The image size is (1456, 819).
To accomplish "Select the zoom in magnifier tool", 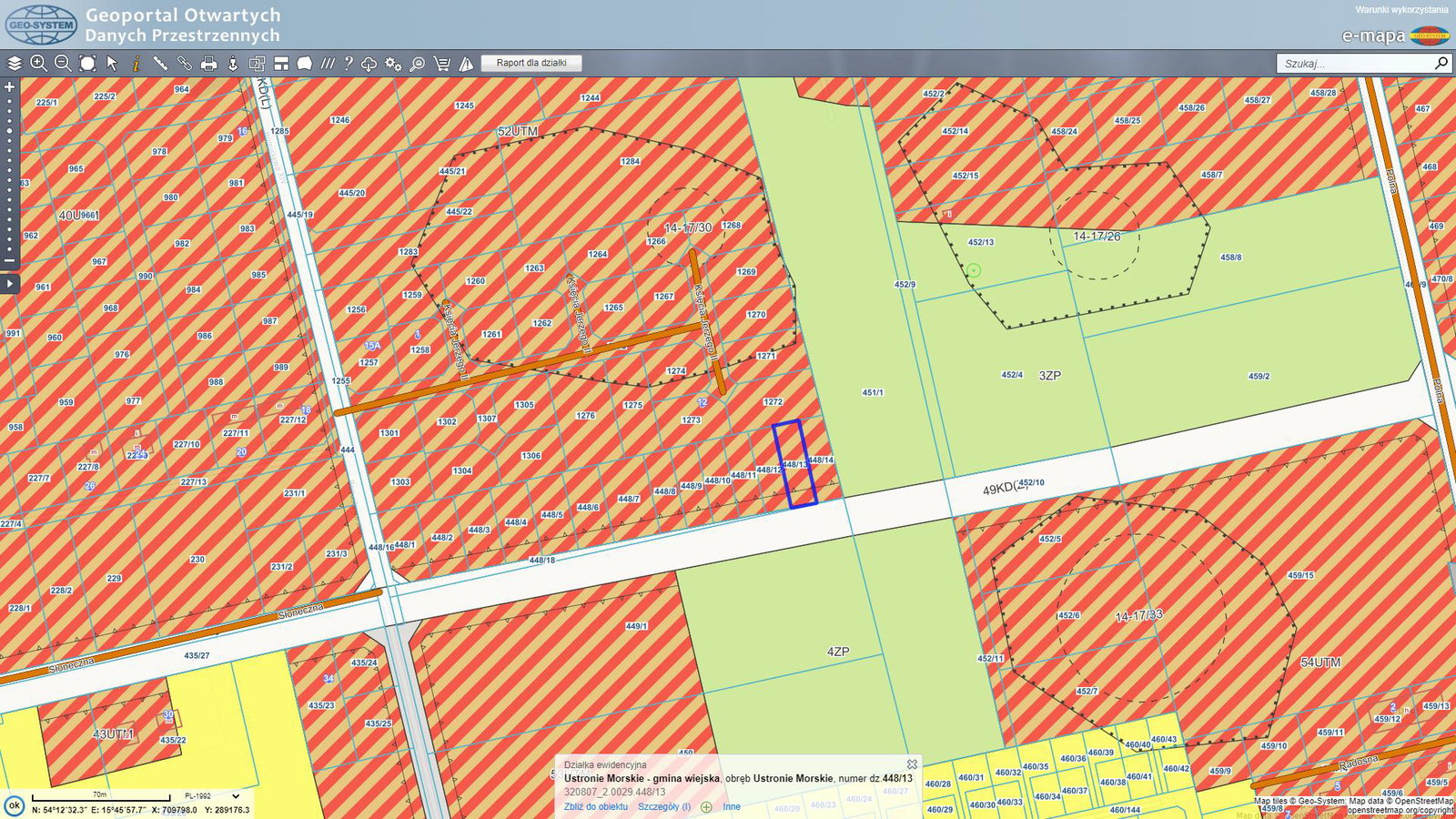I will coord(38,64).
